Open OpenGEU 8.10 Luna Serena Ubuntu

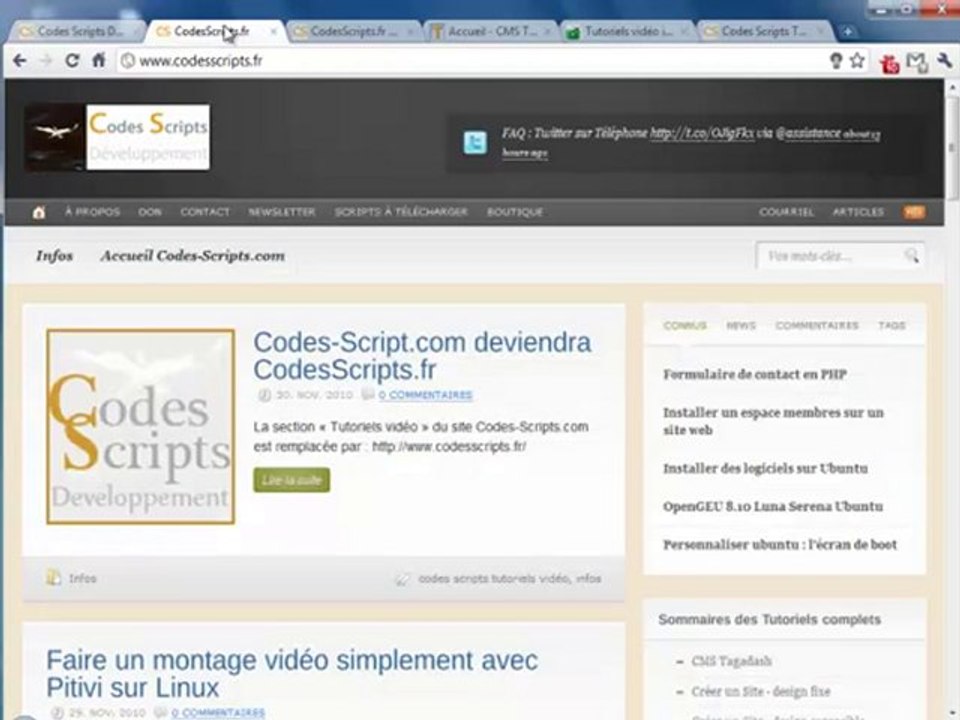click(x=773, y=506)
